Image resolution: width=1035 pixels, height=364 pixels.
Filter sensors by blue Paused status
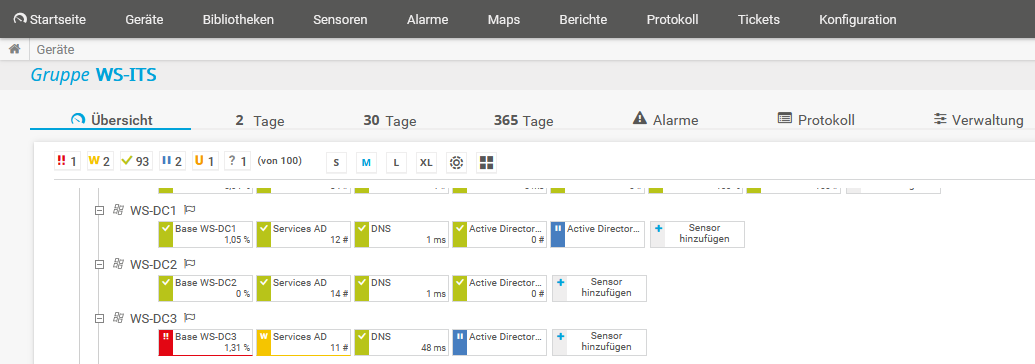(x=172, y=161)
